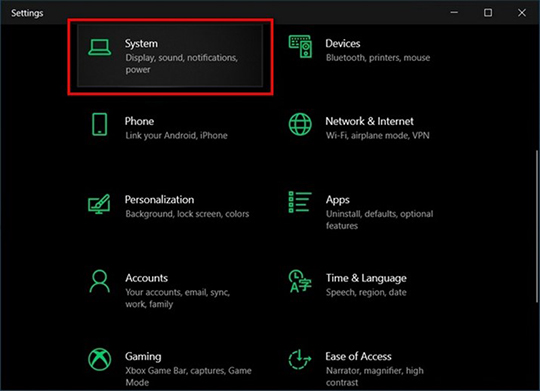Click the Devices keyboard and speaker icon
This screenshot has height=391, width=540.
300,47
